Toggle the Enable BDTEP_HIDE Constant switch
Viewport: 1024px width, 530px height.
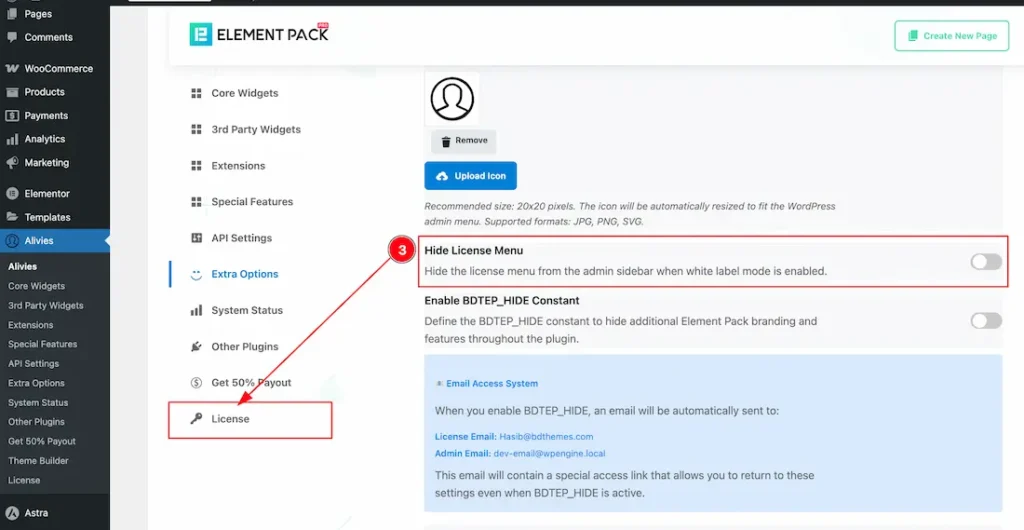[x=985, y=320]
